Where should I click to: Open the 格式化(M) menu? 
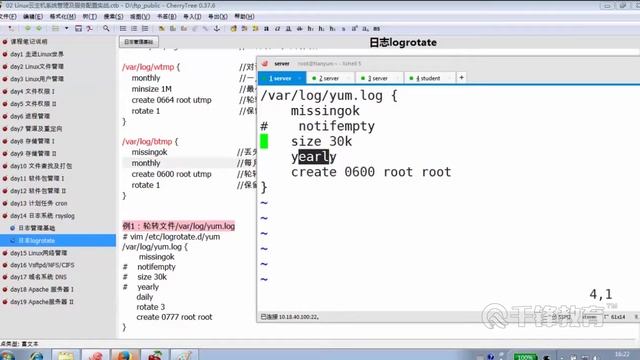pos(62,17)
